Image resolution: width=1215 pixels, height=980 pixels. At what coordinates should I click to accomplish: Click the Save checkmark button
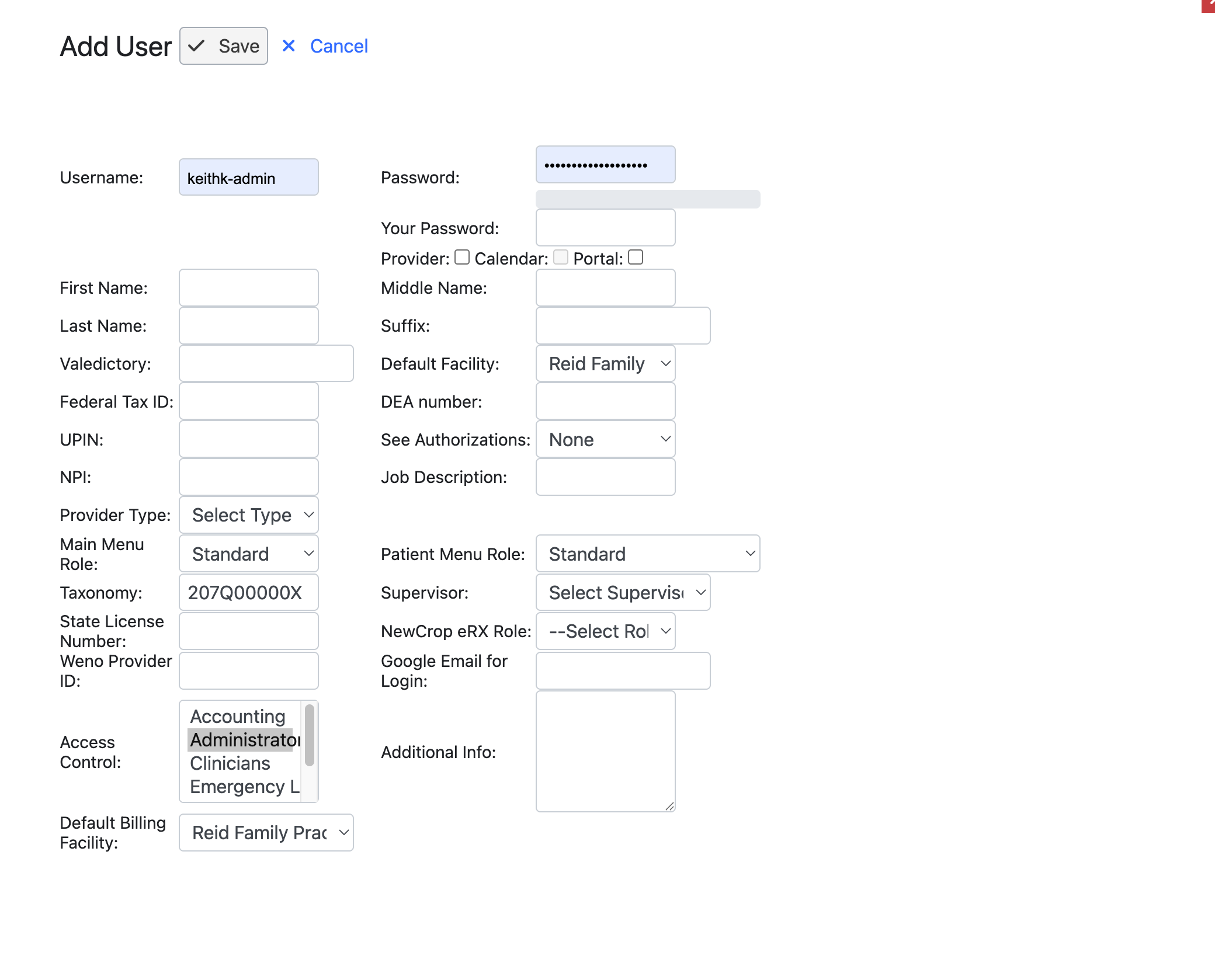[224, 46]
